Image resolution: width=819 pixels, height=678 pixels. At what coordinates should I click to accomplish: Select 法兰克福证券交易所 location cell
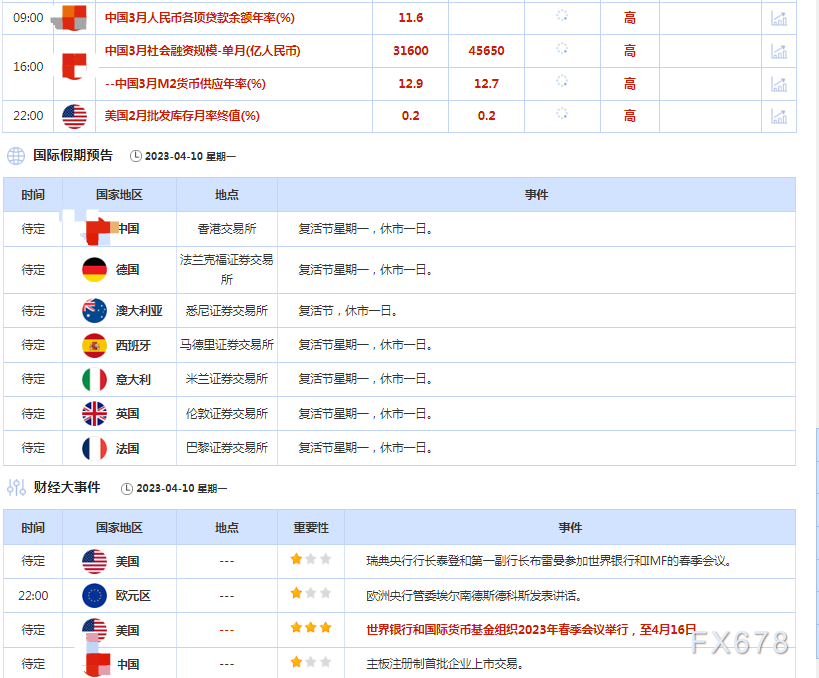coord(226,269)
